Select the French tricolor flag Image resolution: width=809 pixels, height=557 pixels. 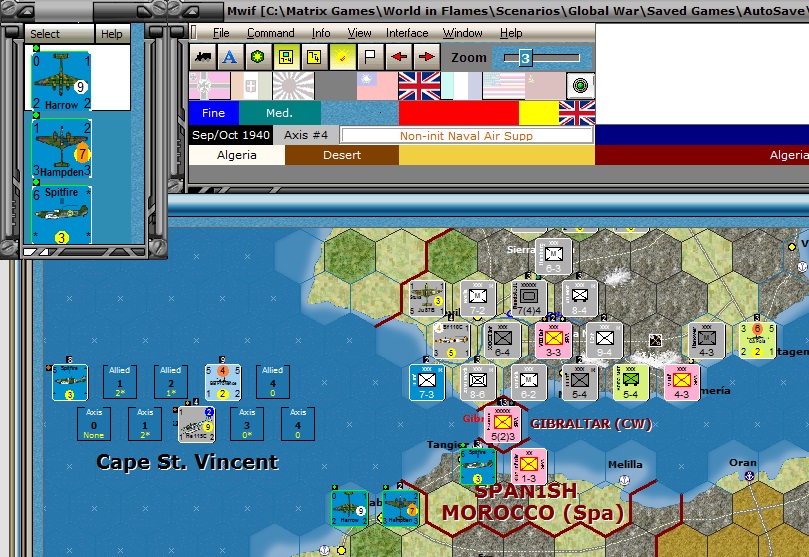[x=461, y=86]
